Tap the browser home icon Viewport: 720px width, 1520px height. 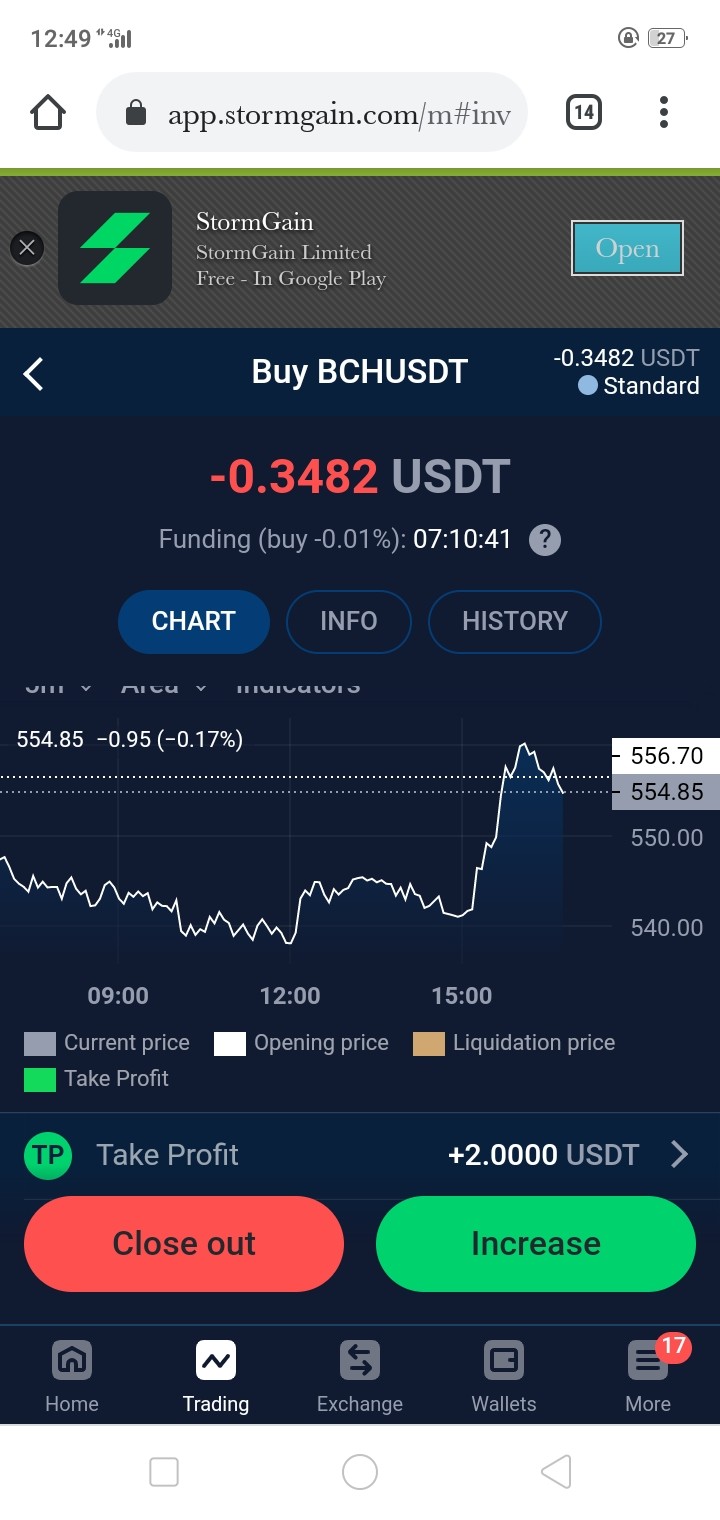pyautogui.click(x=48, y=112)
